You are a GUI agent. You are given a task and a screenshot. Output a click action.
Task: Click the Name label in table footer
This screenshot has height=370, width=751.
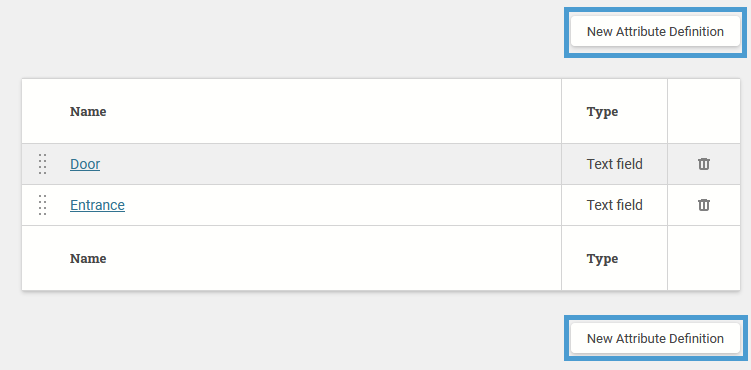[x=88, y=258]
